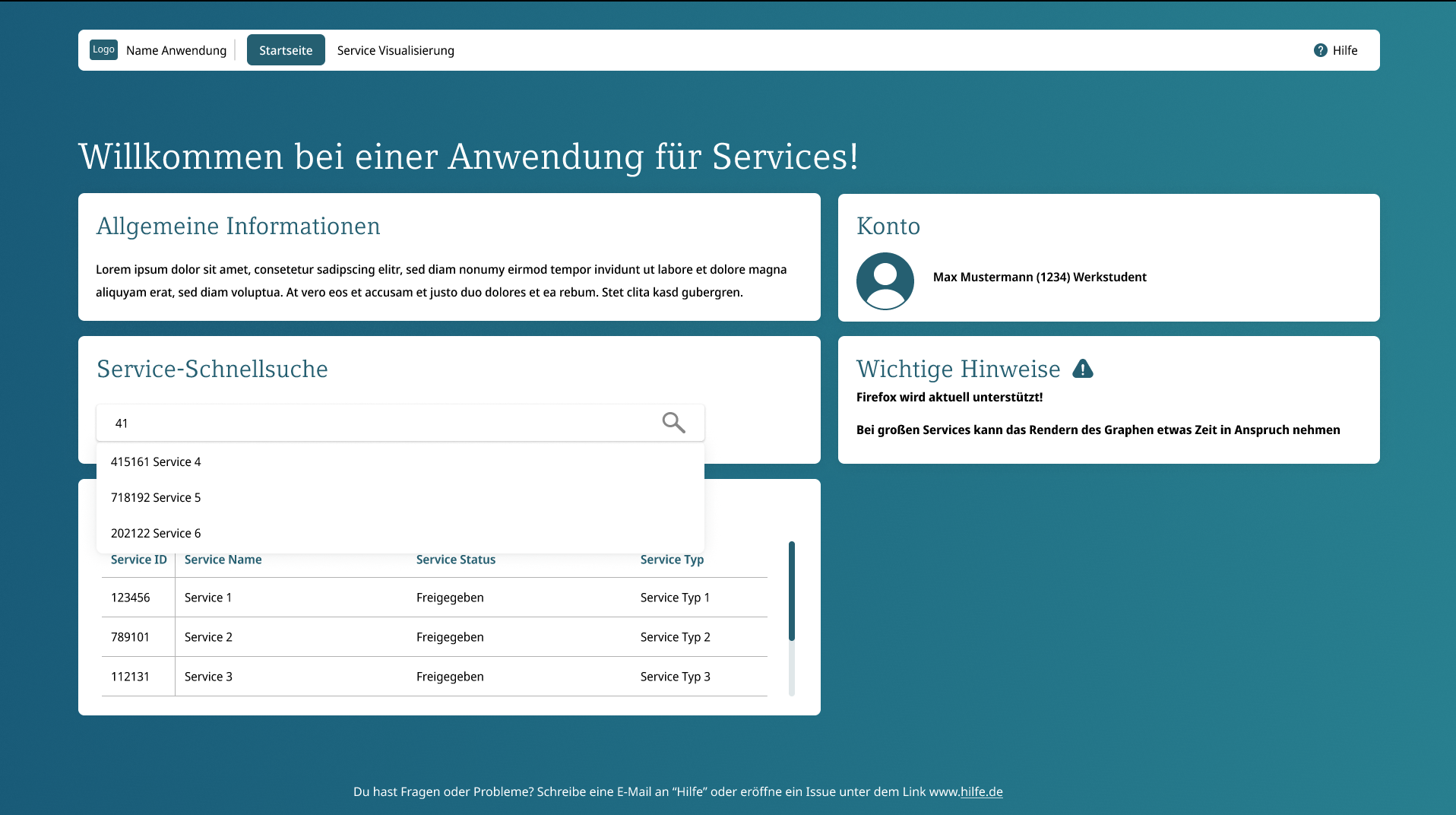Select cell 789101 in the table

[x=131, y=637]
